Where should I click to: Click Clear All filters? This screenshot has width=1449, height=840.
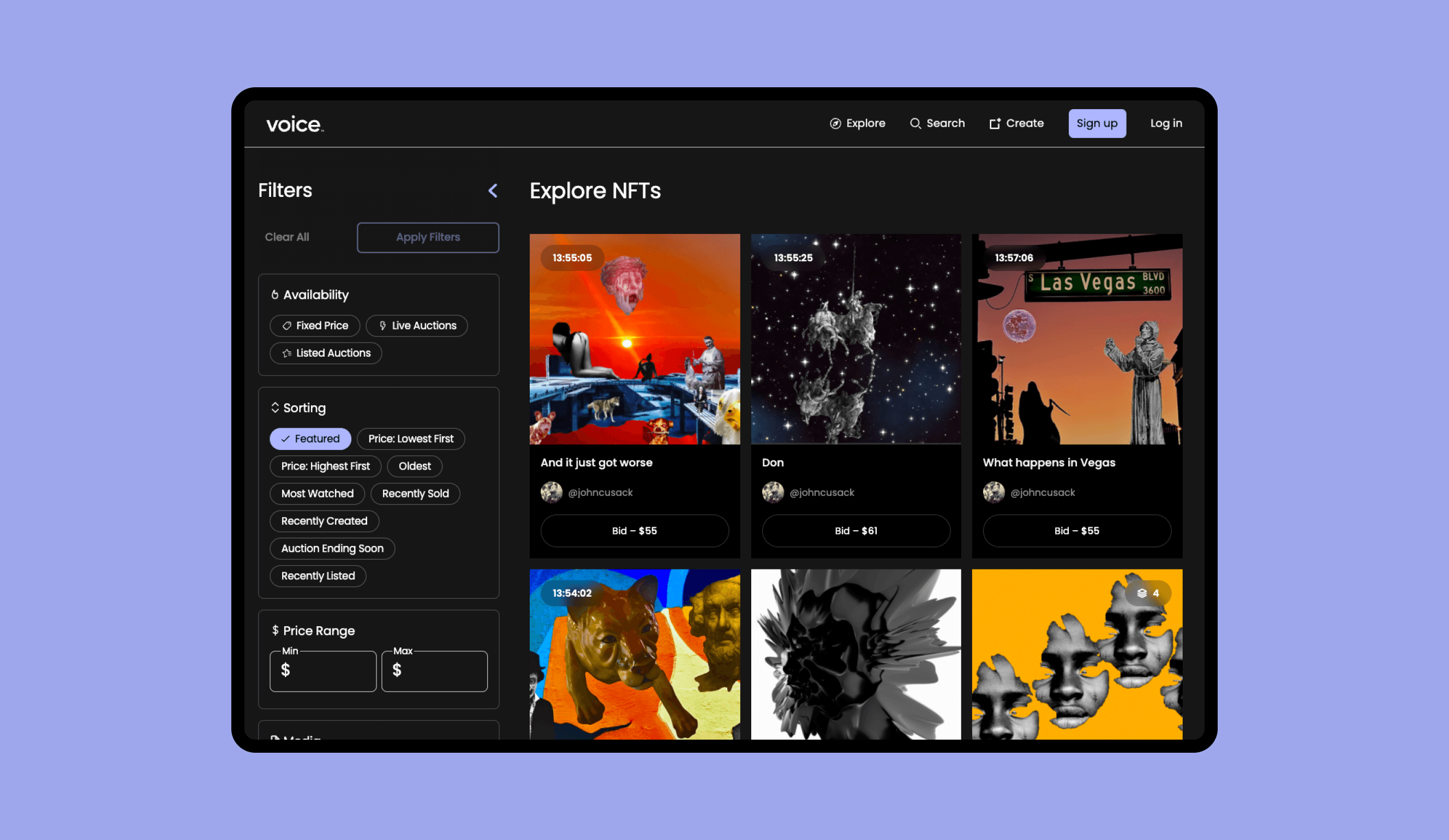click(286, 237)
